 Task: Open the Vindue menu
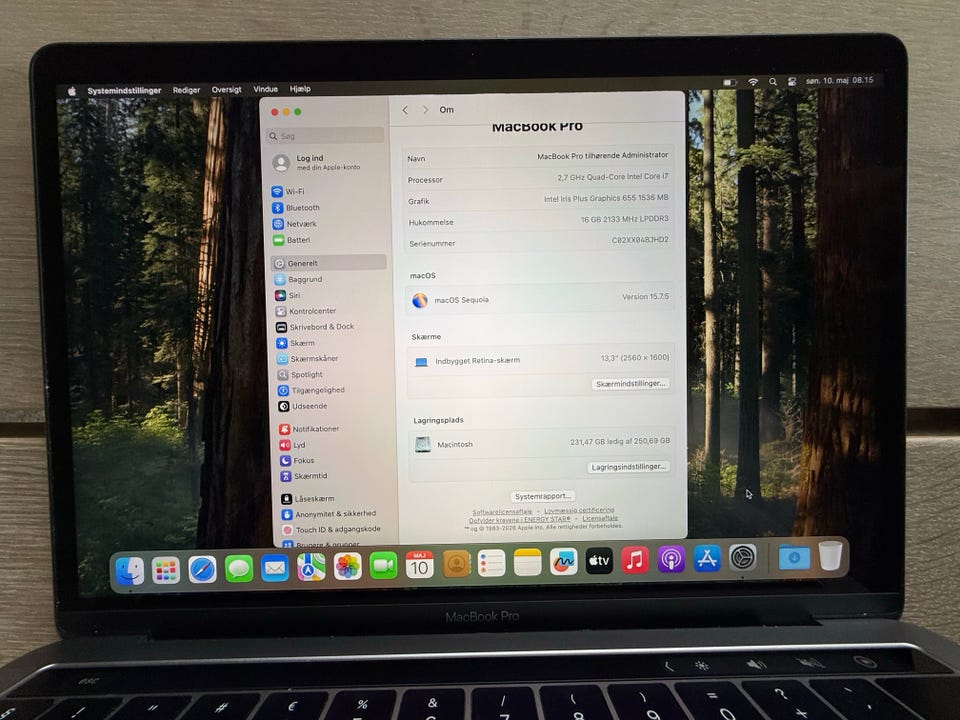tap(265, 89)
